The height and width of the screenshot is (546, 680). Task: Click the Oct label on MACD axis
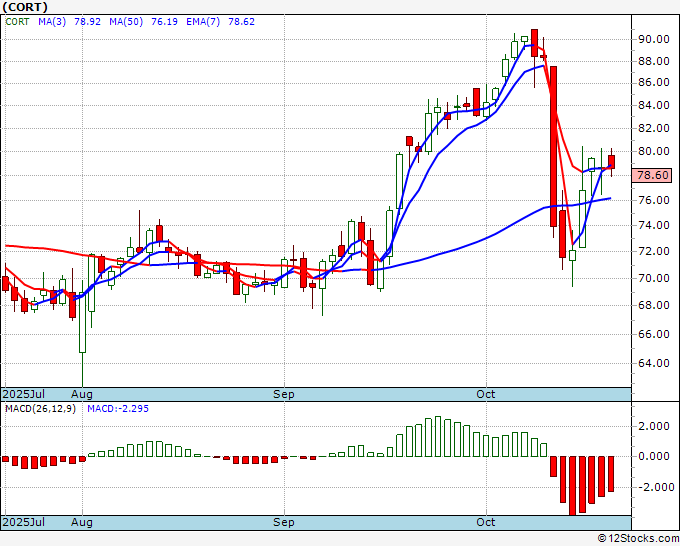pos(486,522)
